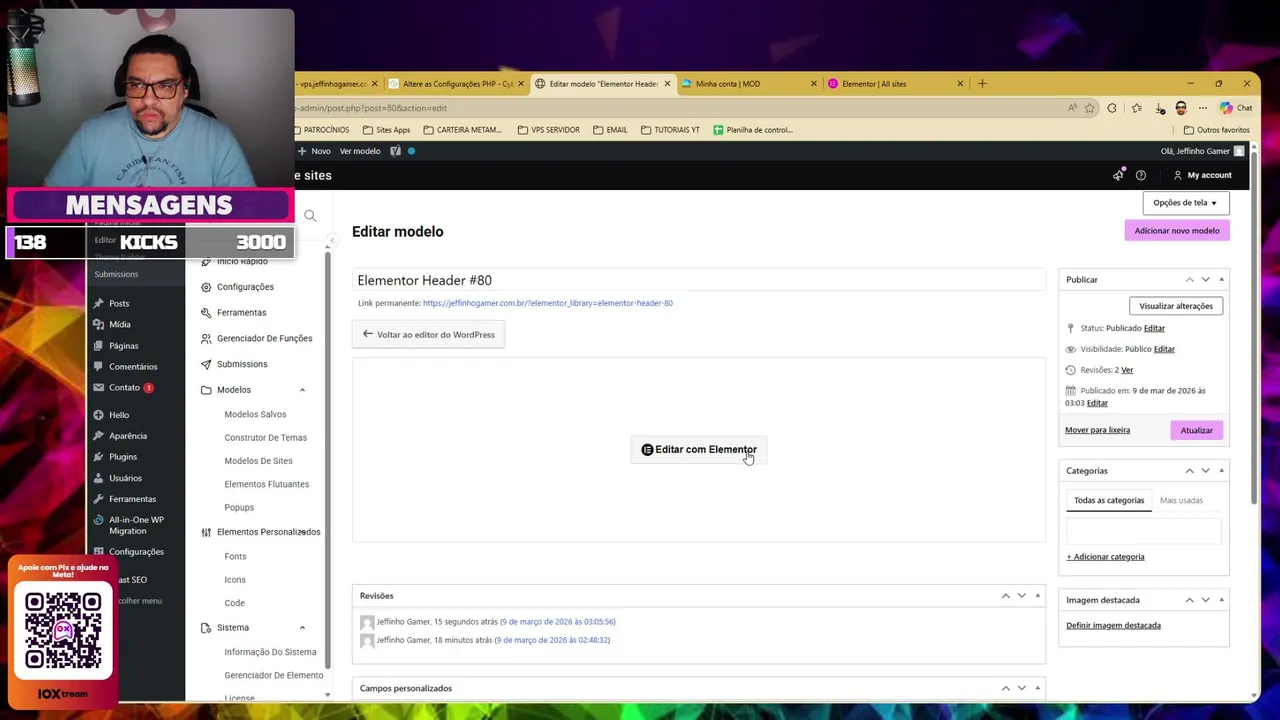Open Posts in the WordPress sidebar
Viewport: 1280px width, 720px height.
coord(119,303)
